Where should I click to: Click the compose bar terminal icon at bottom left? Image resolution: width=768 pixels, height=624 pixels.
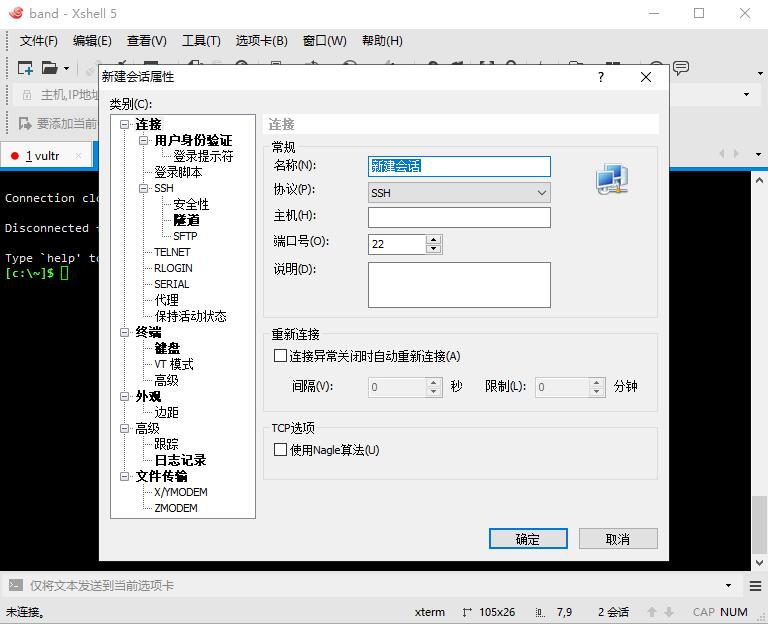tap(16, 585)
